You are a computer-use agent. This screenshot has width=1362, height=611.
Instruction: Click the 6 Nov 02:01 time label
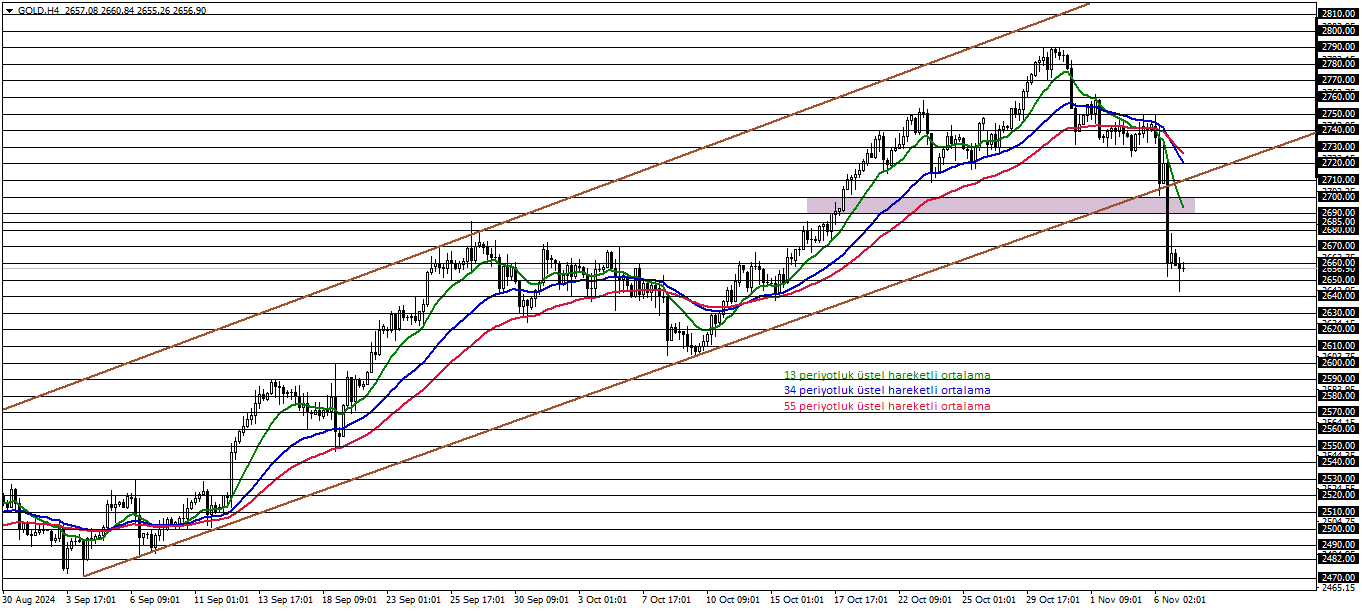[x=1180, y=600]
